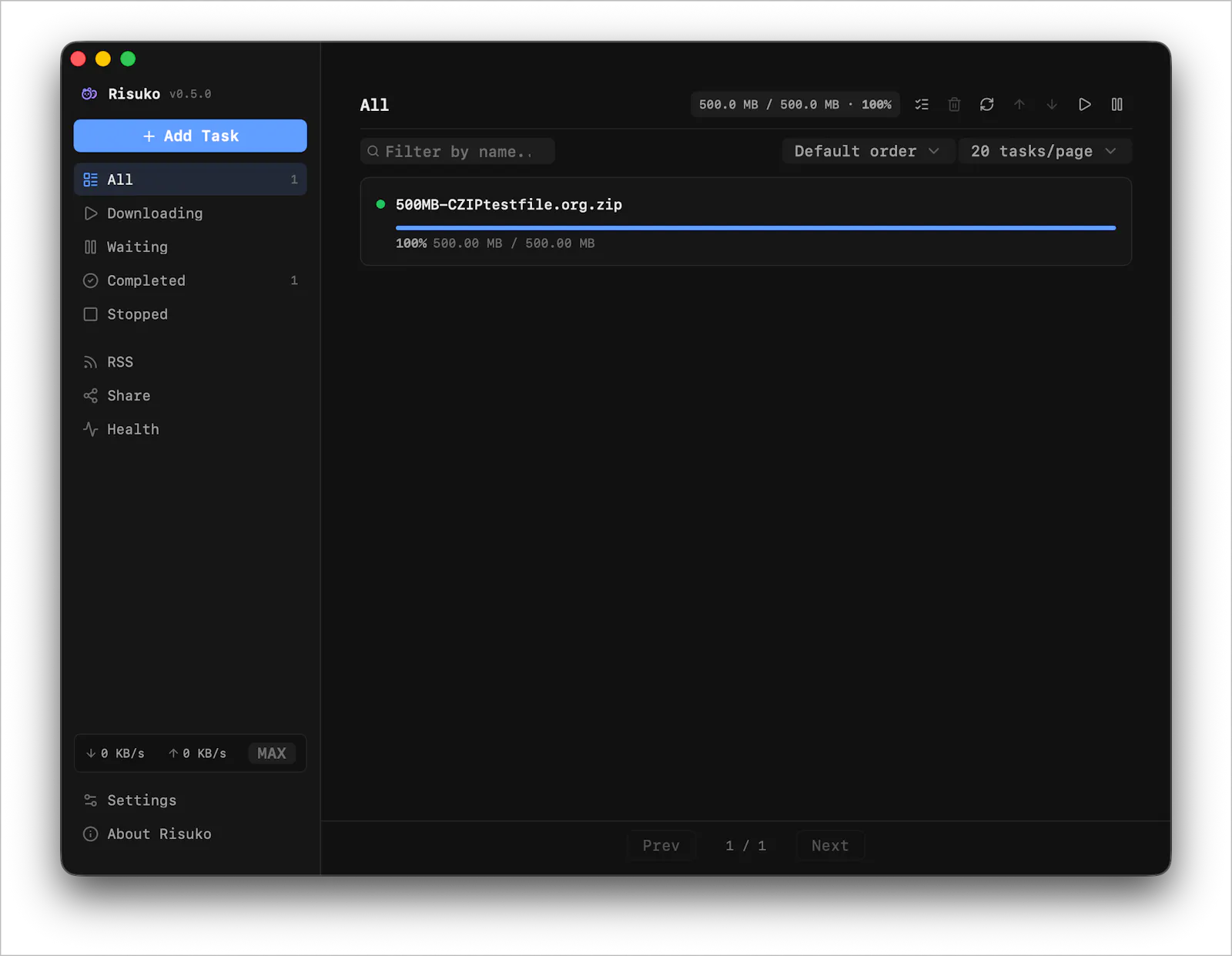Screen dimensions: 1232x956
Task: Click the 1 / 1 page indicator
Action: (745, 846)
